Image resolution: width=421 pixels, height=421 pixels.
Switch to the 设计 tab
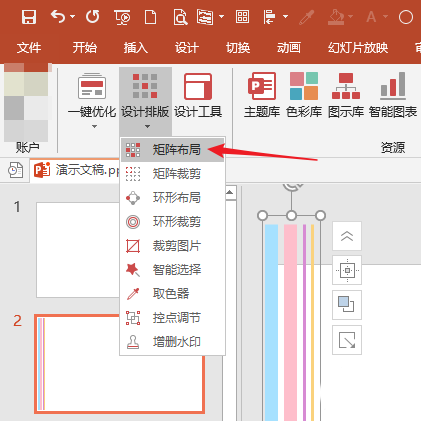point(187,48)
